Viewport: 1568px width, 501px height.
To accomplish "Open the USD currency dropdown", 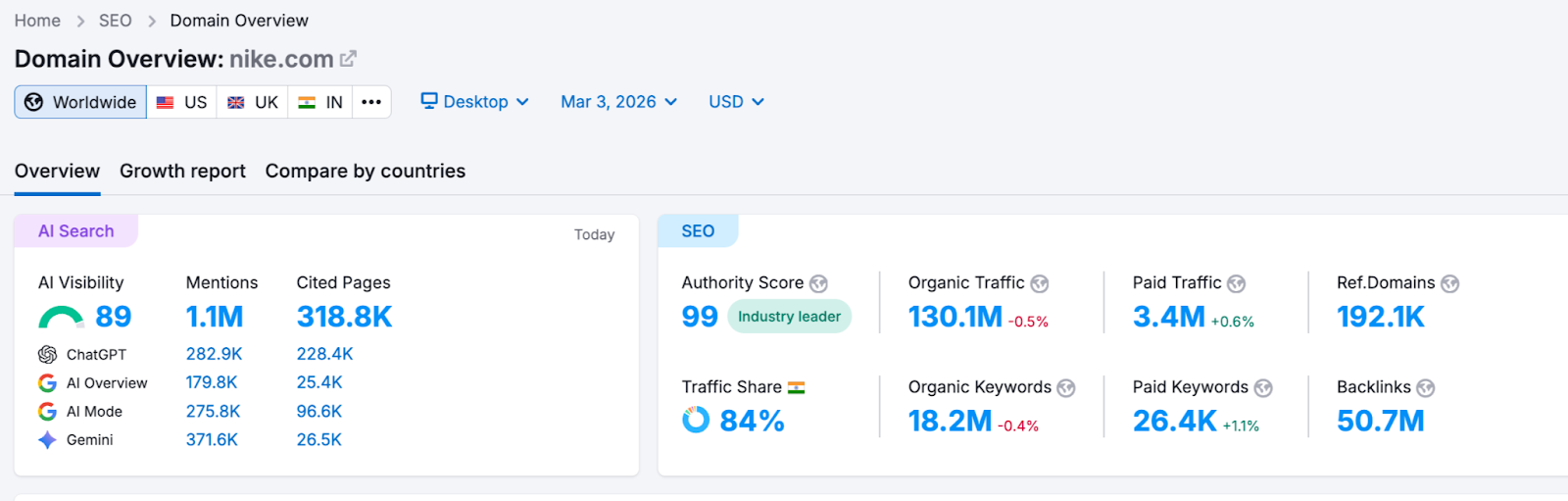I will (x=736, y=102).
